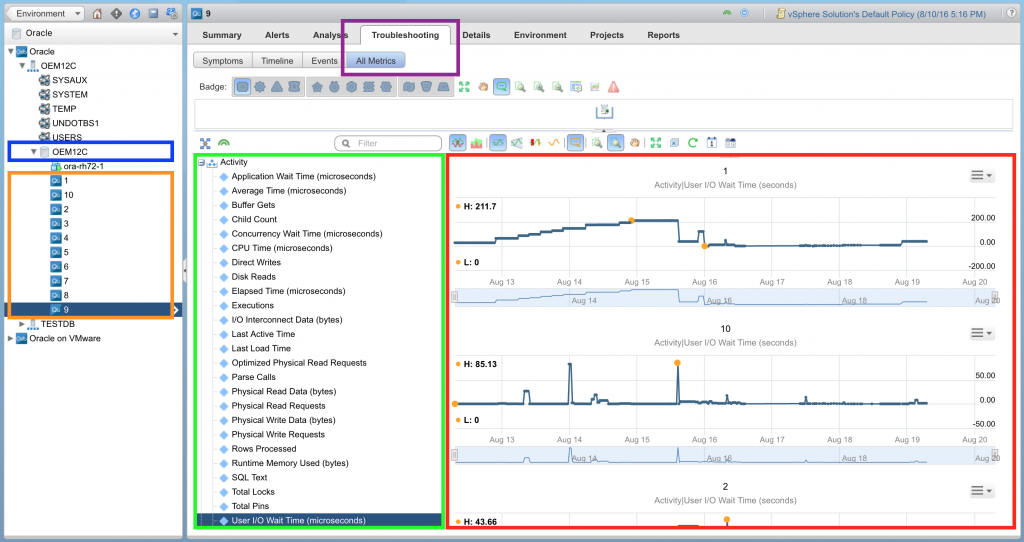Collapse the Activity metric group

201,163
